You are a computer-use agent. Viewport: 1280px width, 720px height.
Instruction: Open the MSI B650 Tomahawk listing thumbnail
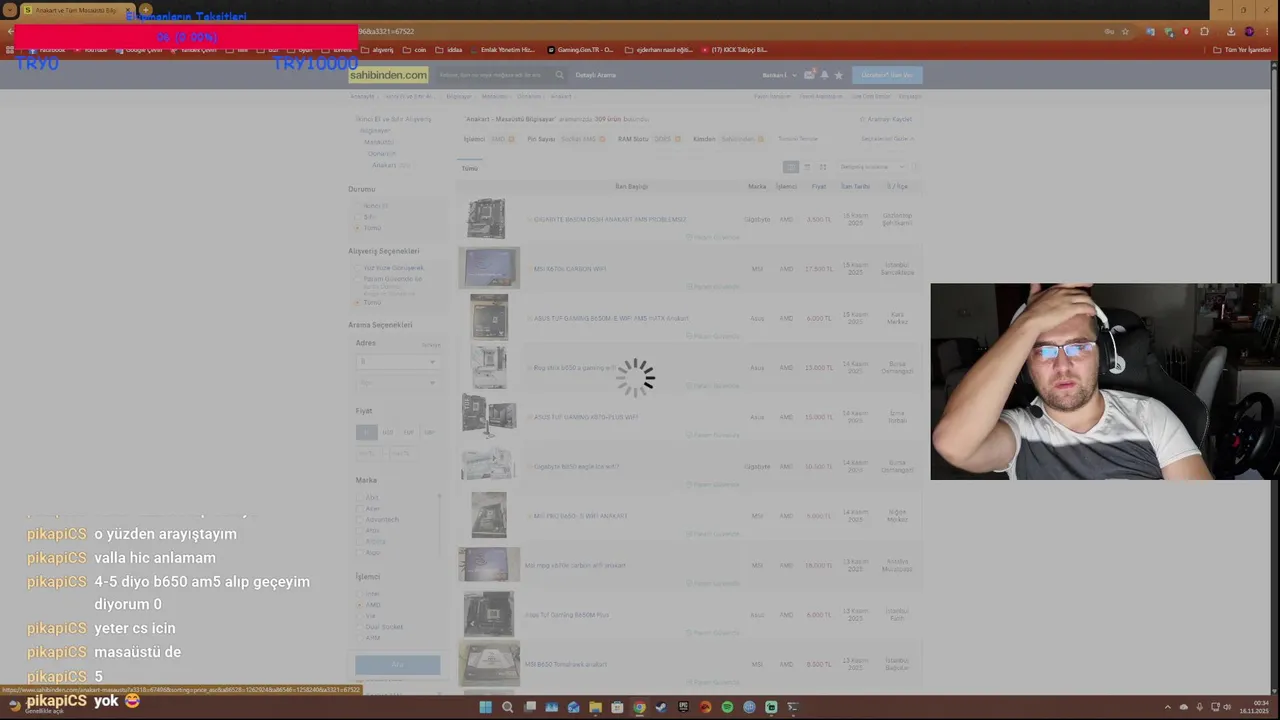pos(488,664)
